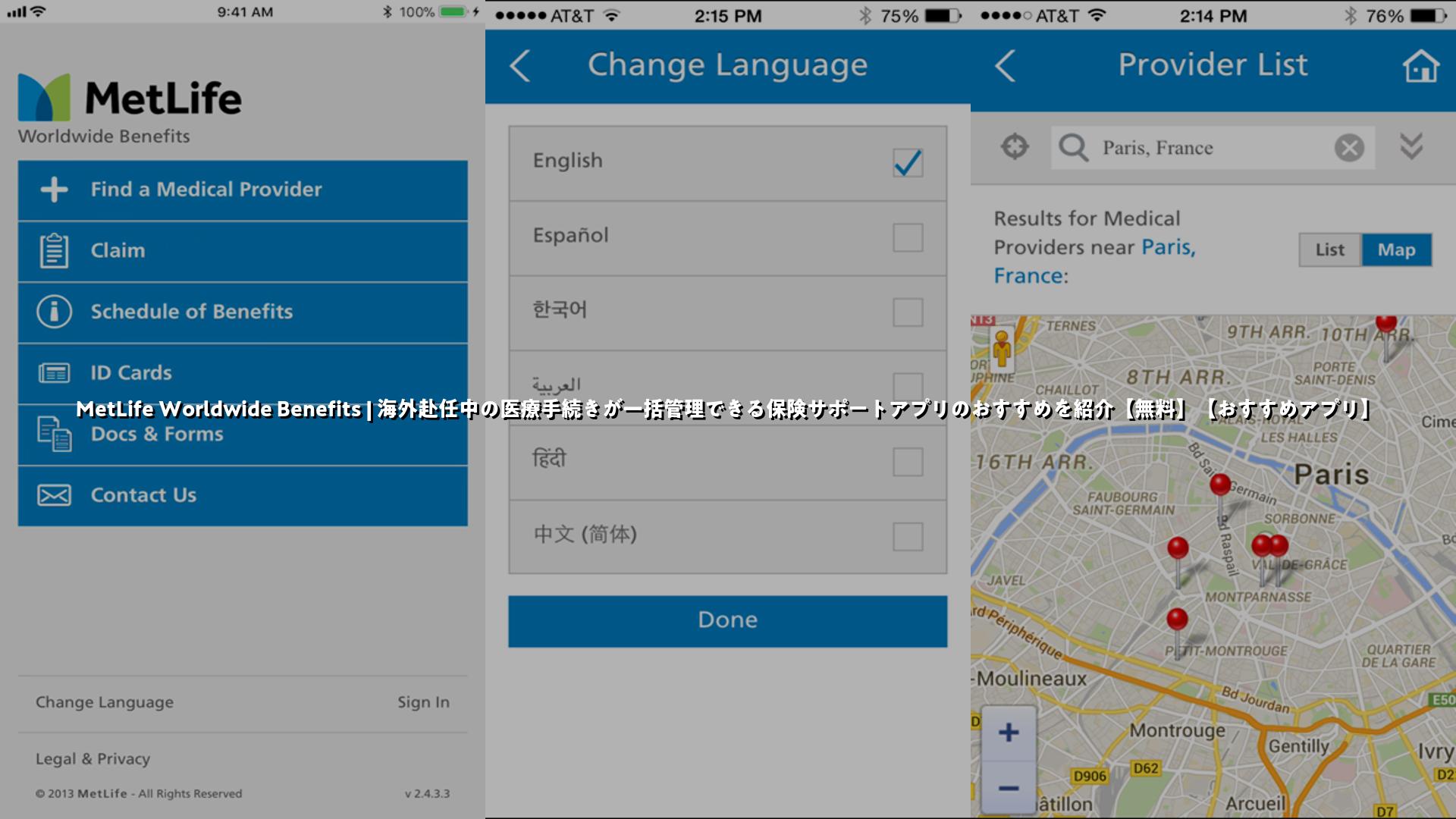The height and width of the screenshot is (819, 1456).
Task: Click the v 2.4.3.3 version text
Action: 427,794
